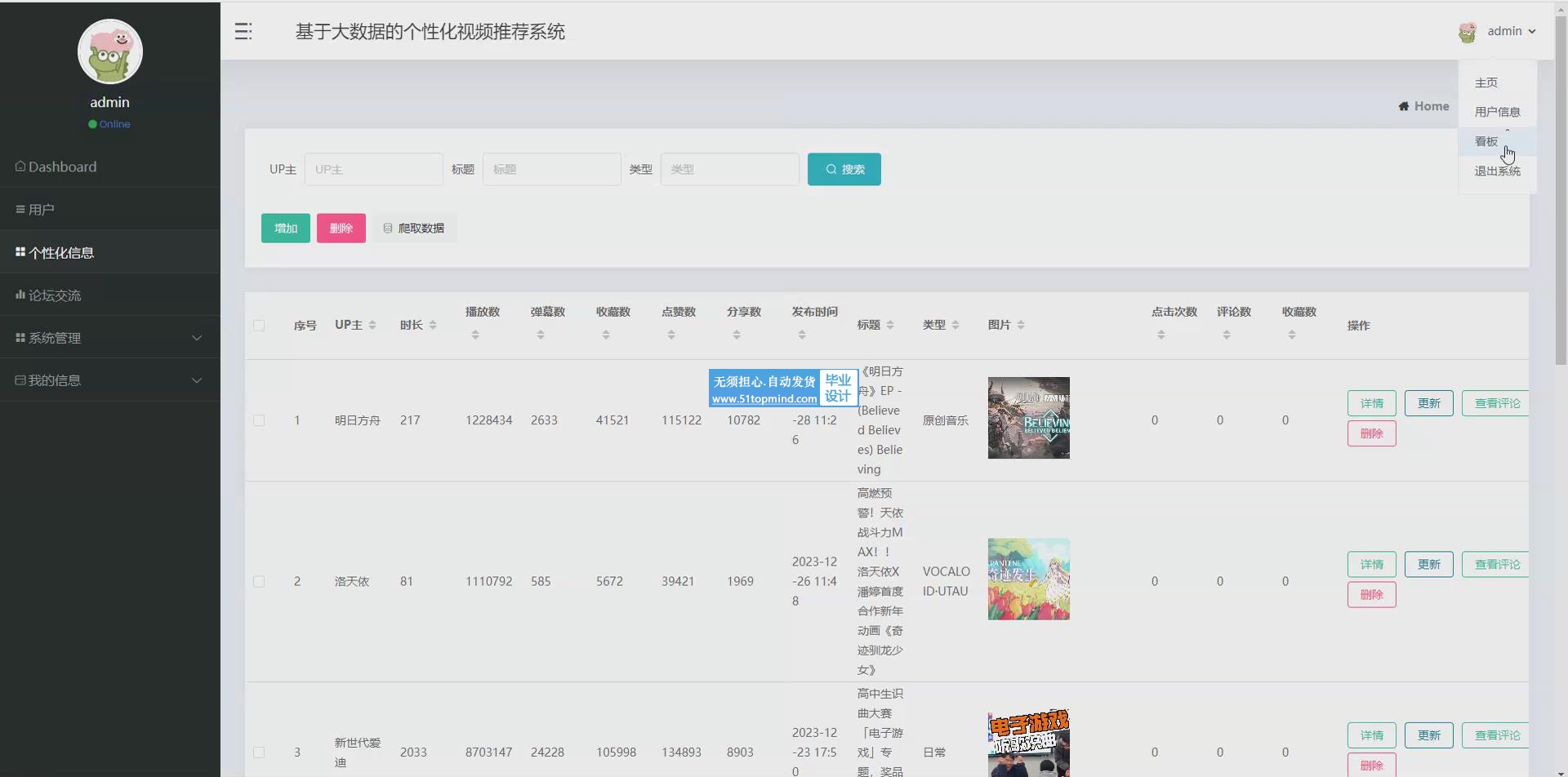Click the 标题 search input field
1568x777 pixels.
coord(552,169)
